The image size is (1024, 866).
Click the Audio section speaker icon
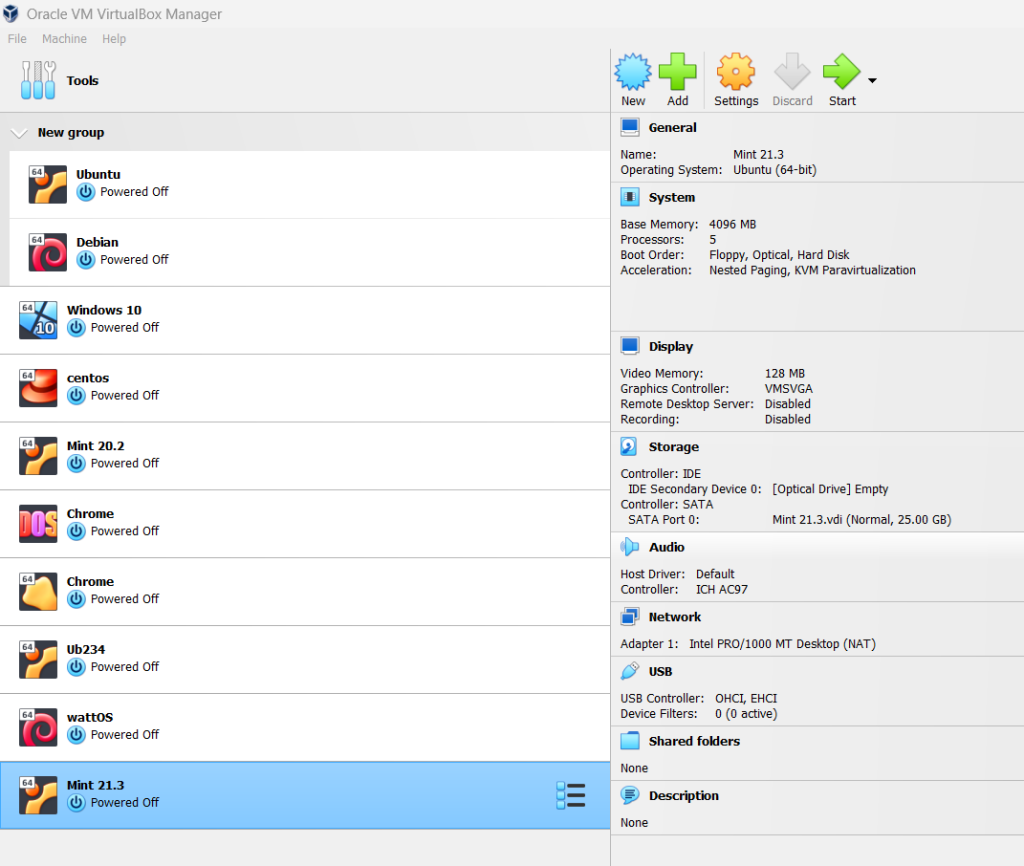630,547
